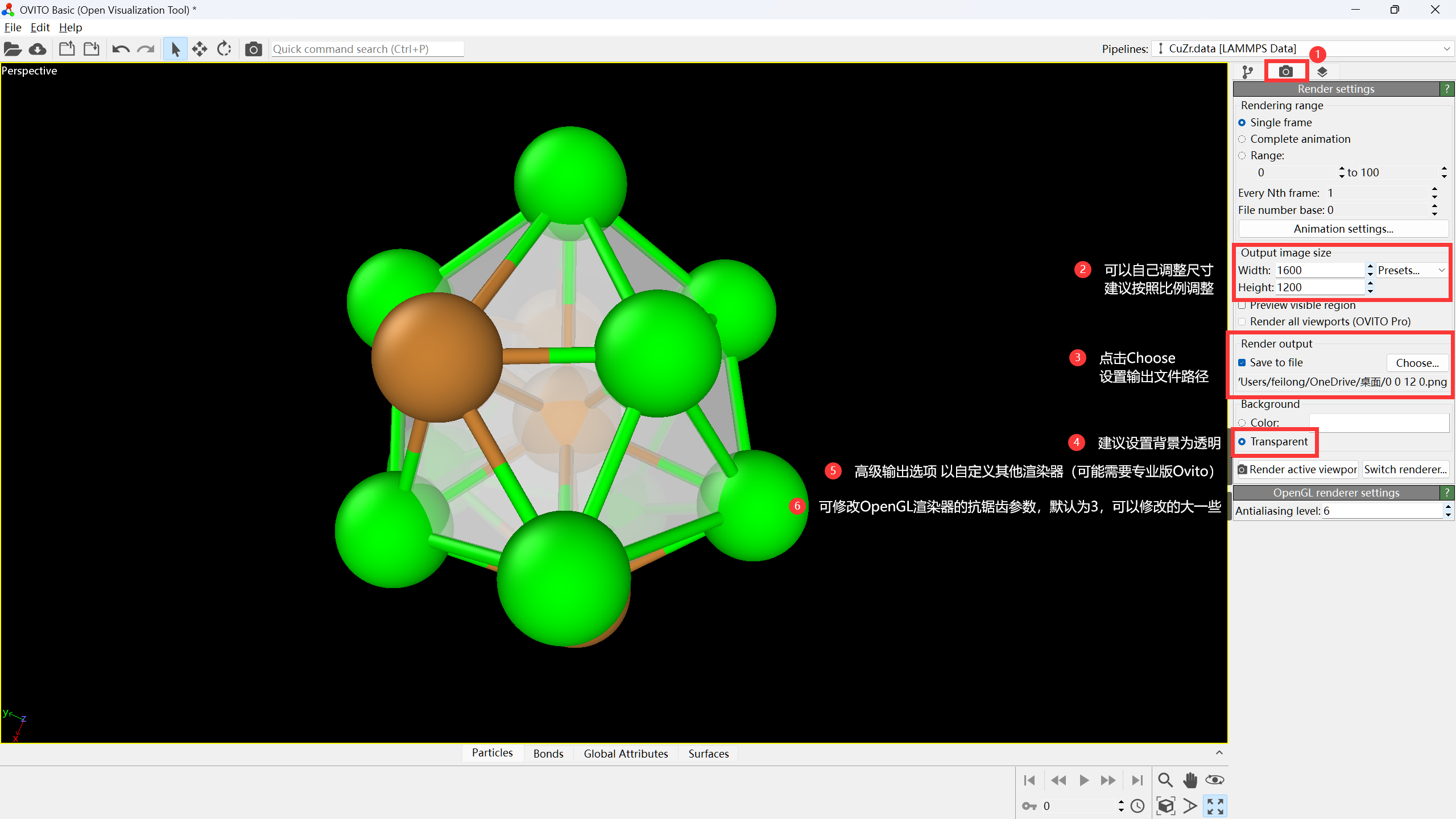Switch to the Bonds tab
This screenshot has height=819, width=1456.
click(548, 754)
